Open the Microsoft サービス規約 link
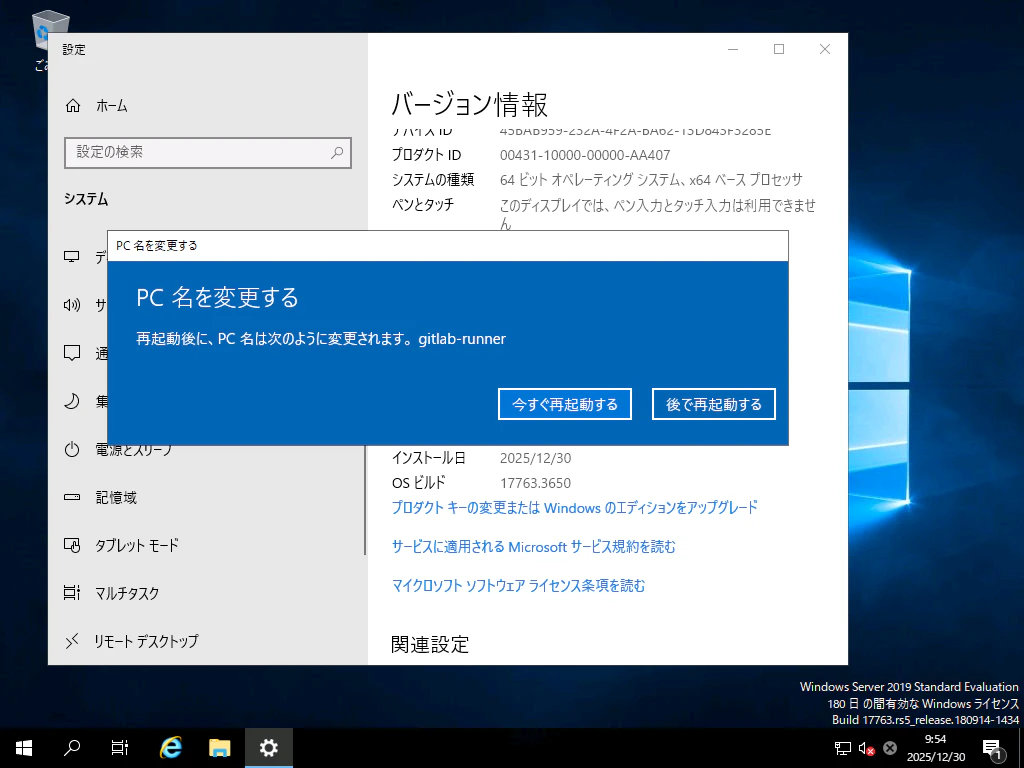1024x768 pixels. pos(548,547)
